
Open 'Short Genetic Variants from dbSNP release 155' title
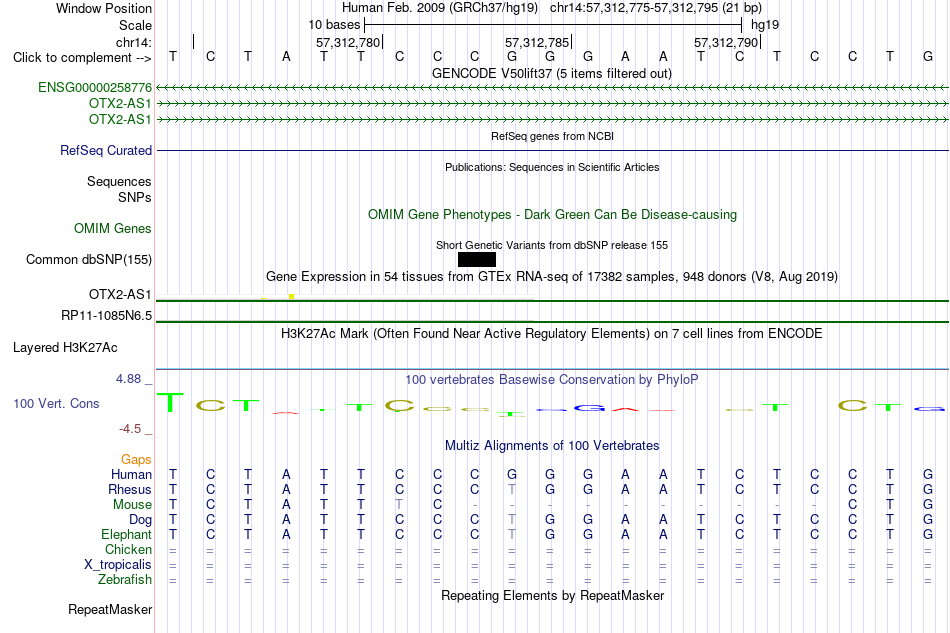(552, 245)
